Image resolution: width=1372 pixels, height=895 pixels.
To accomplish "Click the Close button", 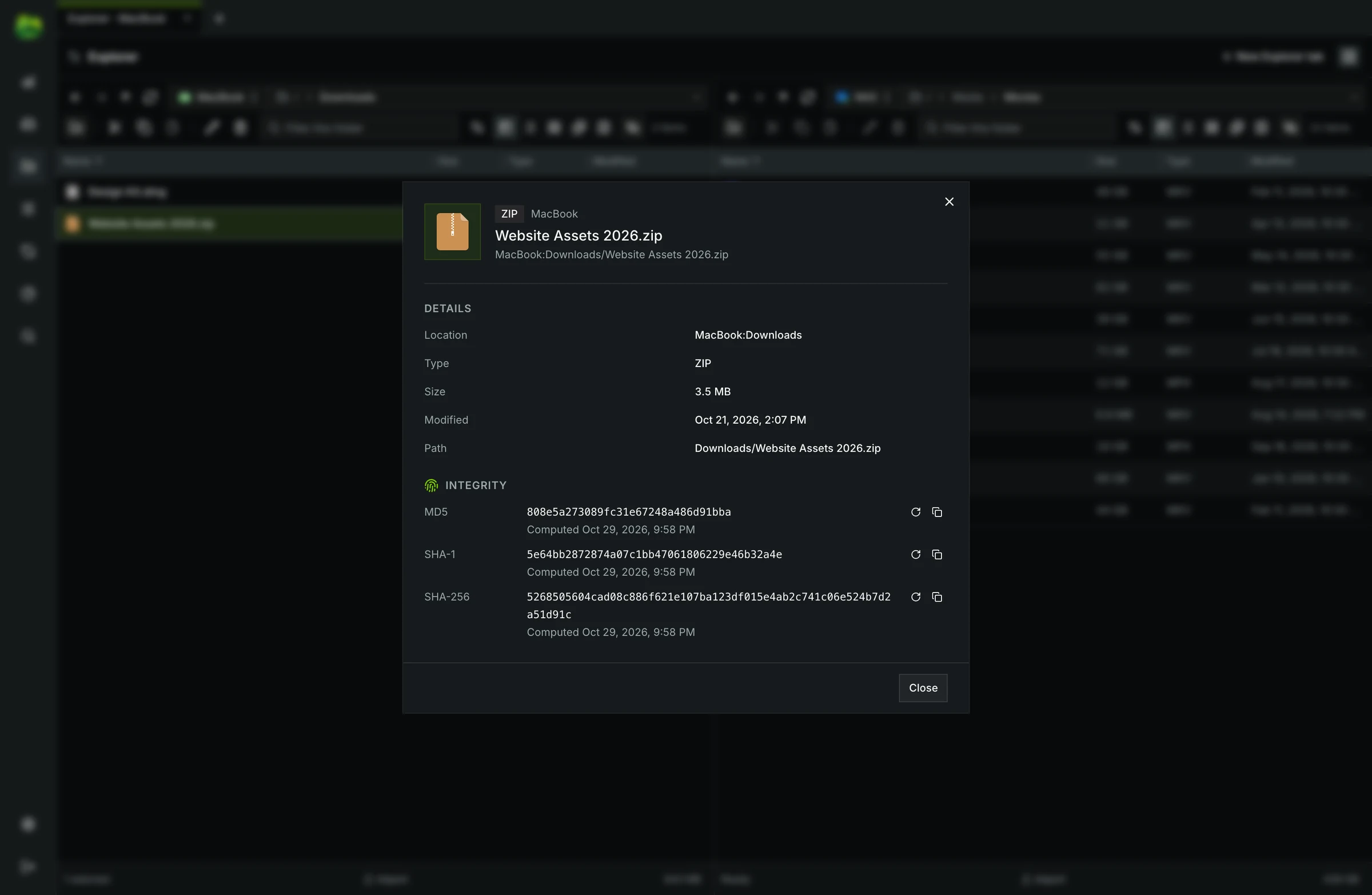I will coord(923,688).
